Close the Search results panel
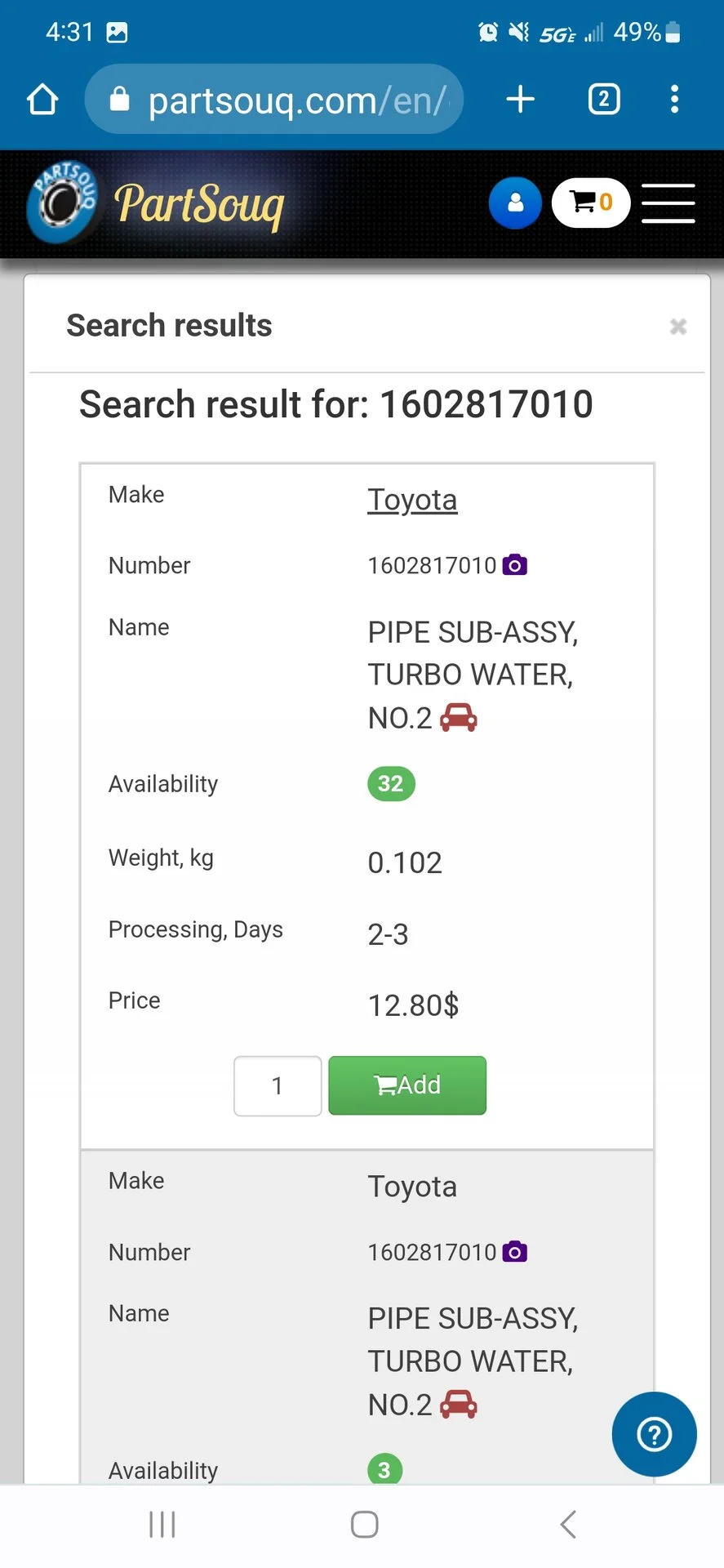 pyautogui.click(x=677, y=327)
